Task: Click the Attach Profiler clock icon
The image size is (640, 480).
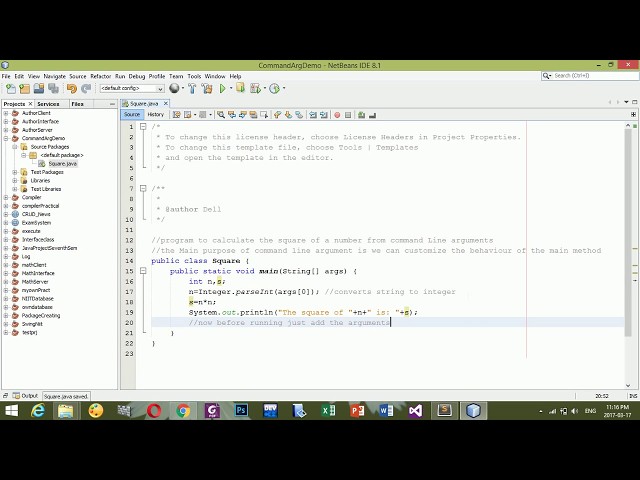Action: pyautogui.click(x=275, y=88)
